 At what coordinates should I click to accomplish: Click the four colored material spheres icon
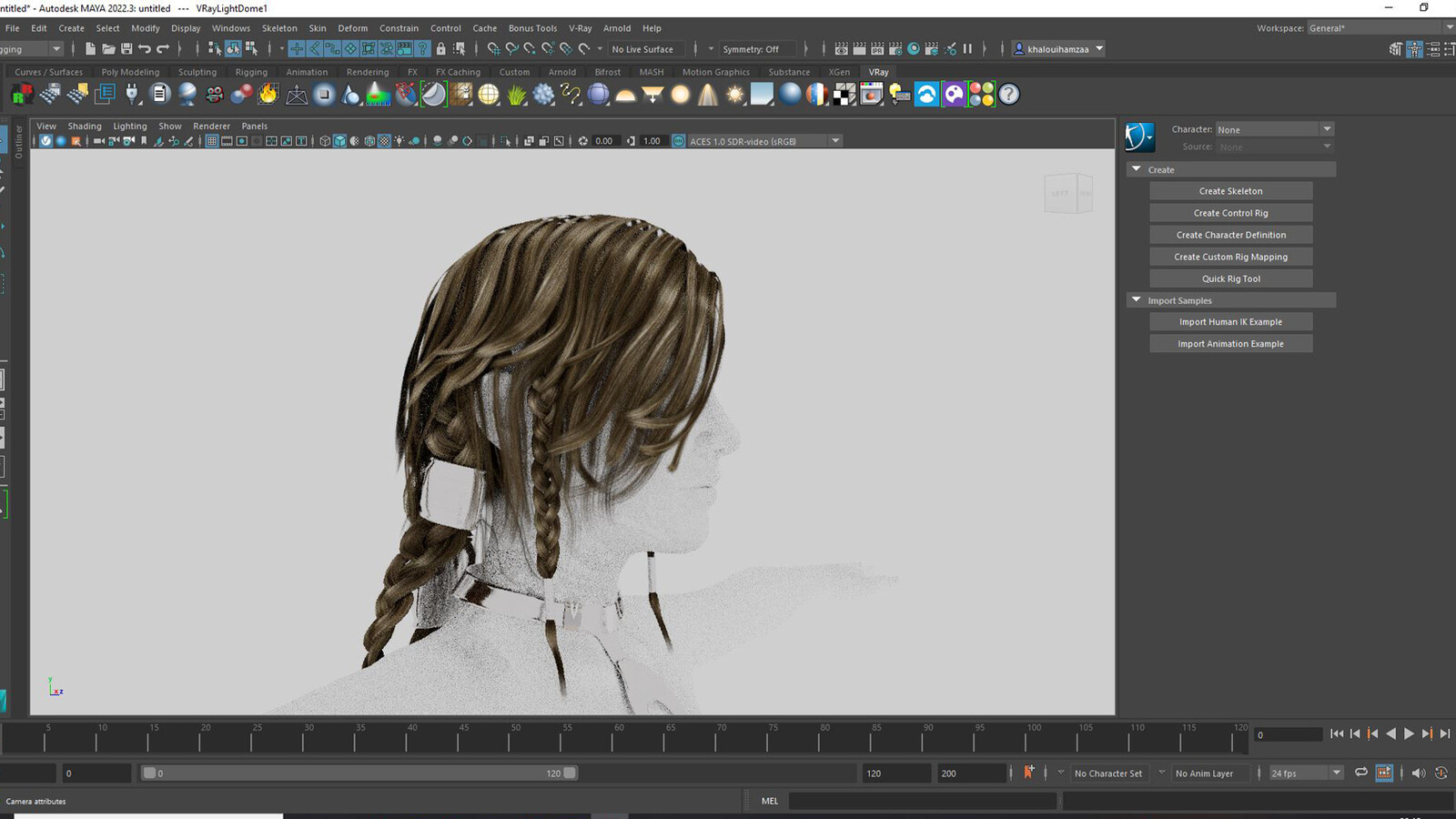(981, 94)
